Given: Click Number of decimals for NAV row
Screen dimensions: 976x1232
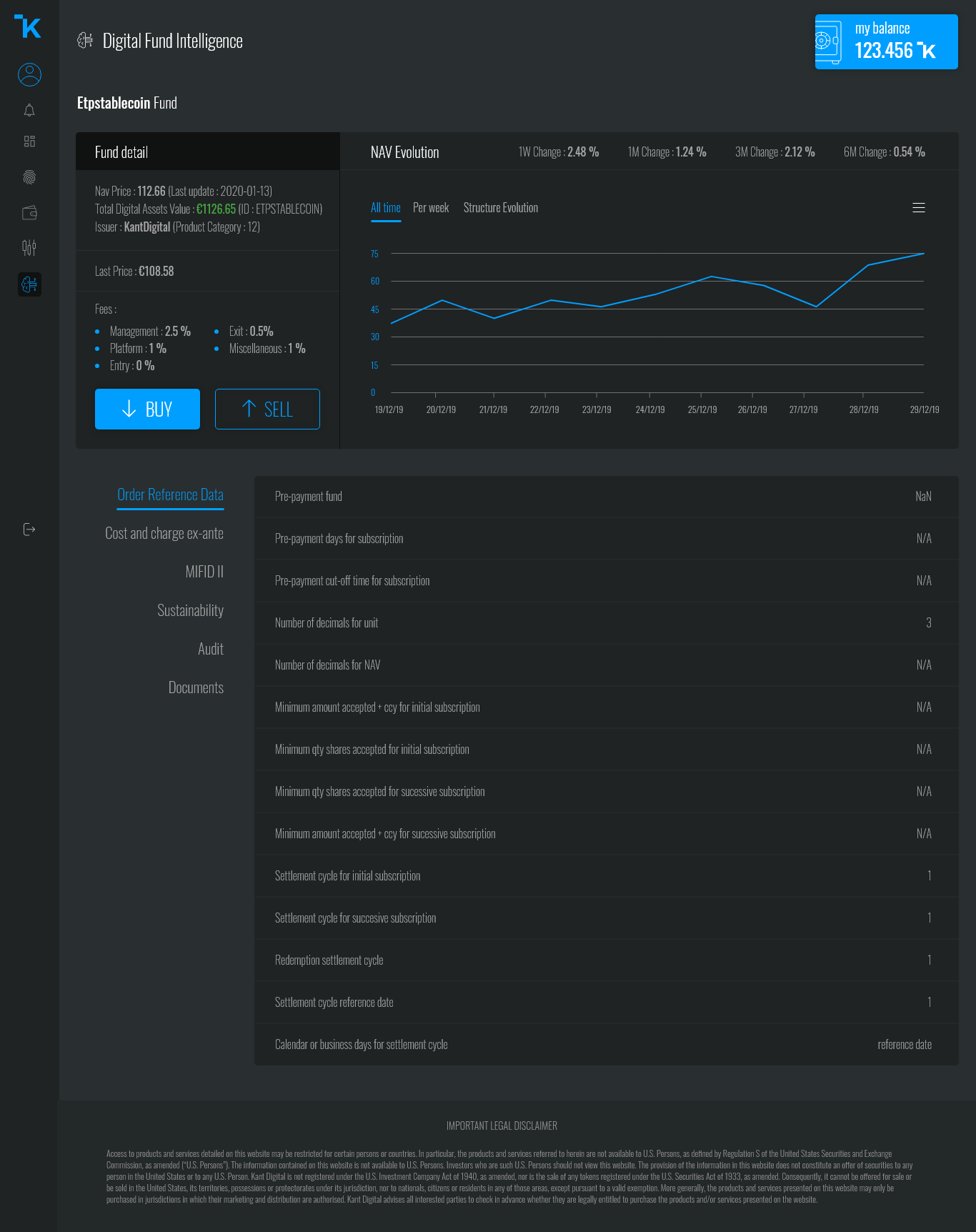Looking at the screenshot, I should tap(607, 665).
